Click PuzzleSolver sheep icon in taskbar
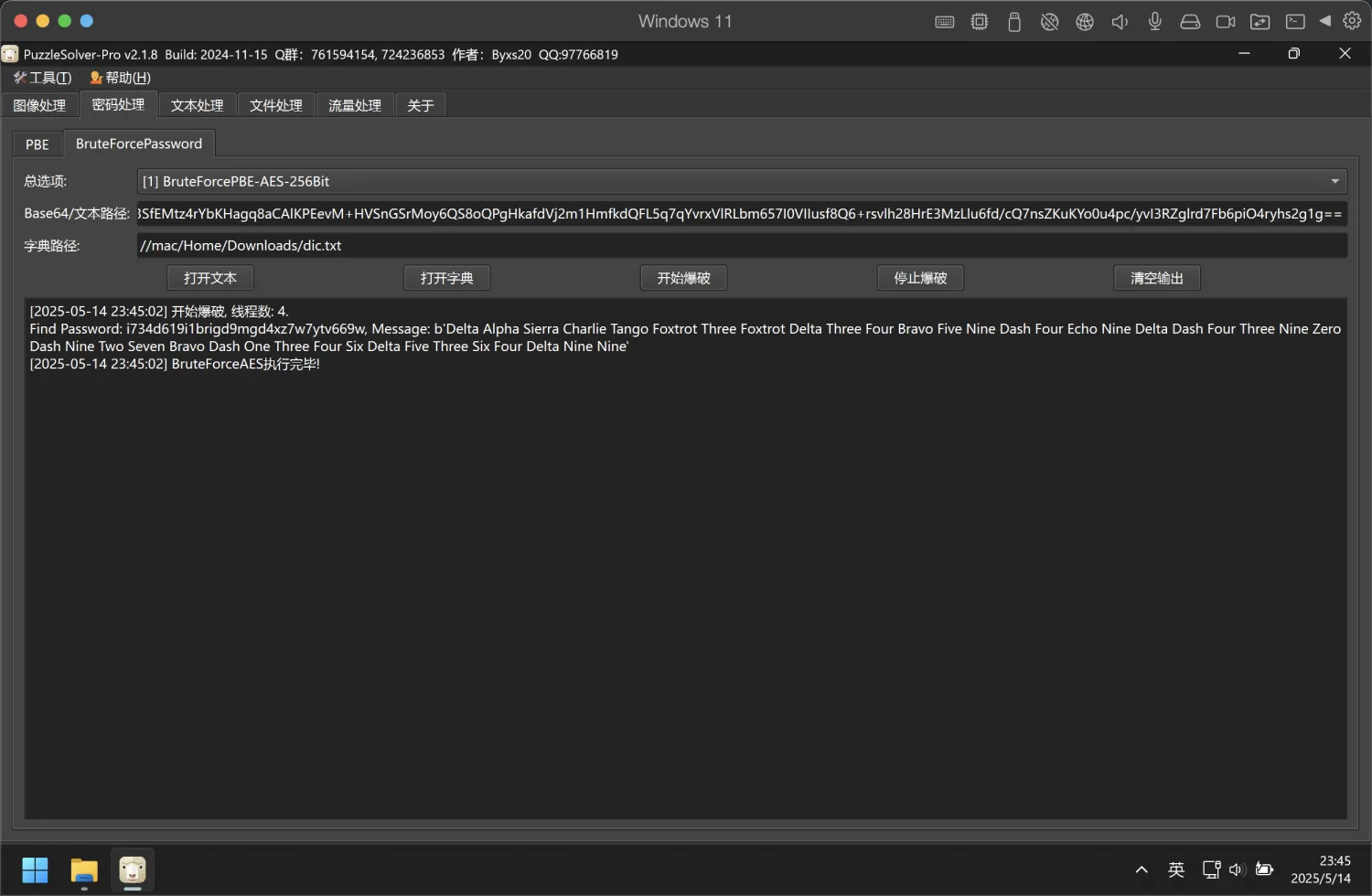The width and height of the screenshot is (1372, 896). [x=133, y=869]
